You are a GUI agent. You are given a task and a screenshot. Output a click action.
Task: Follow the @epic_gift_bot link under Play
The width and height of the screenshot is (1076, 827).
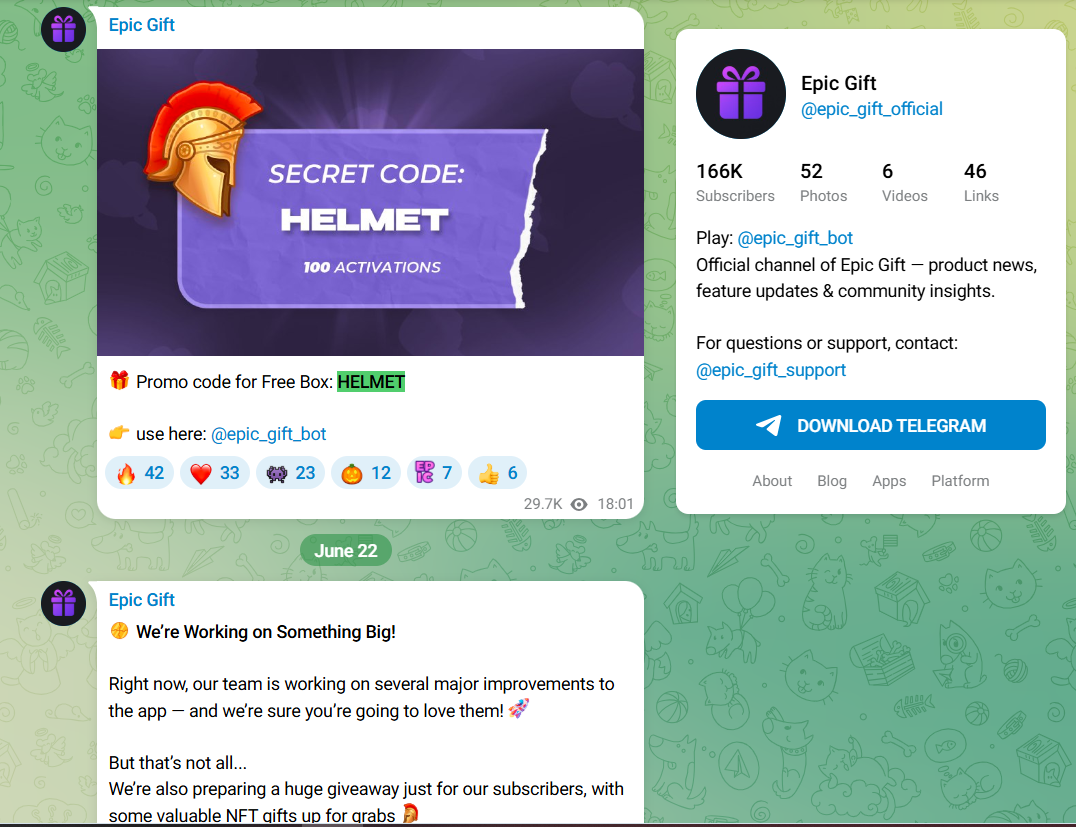795,238
